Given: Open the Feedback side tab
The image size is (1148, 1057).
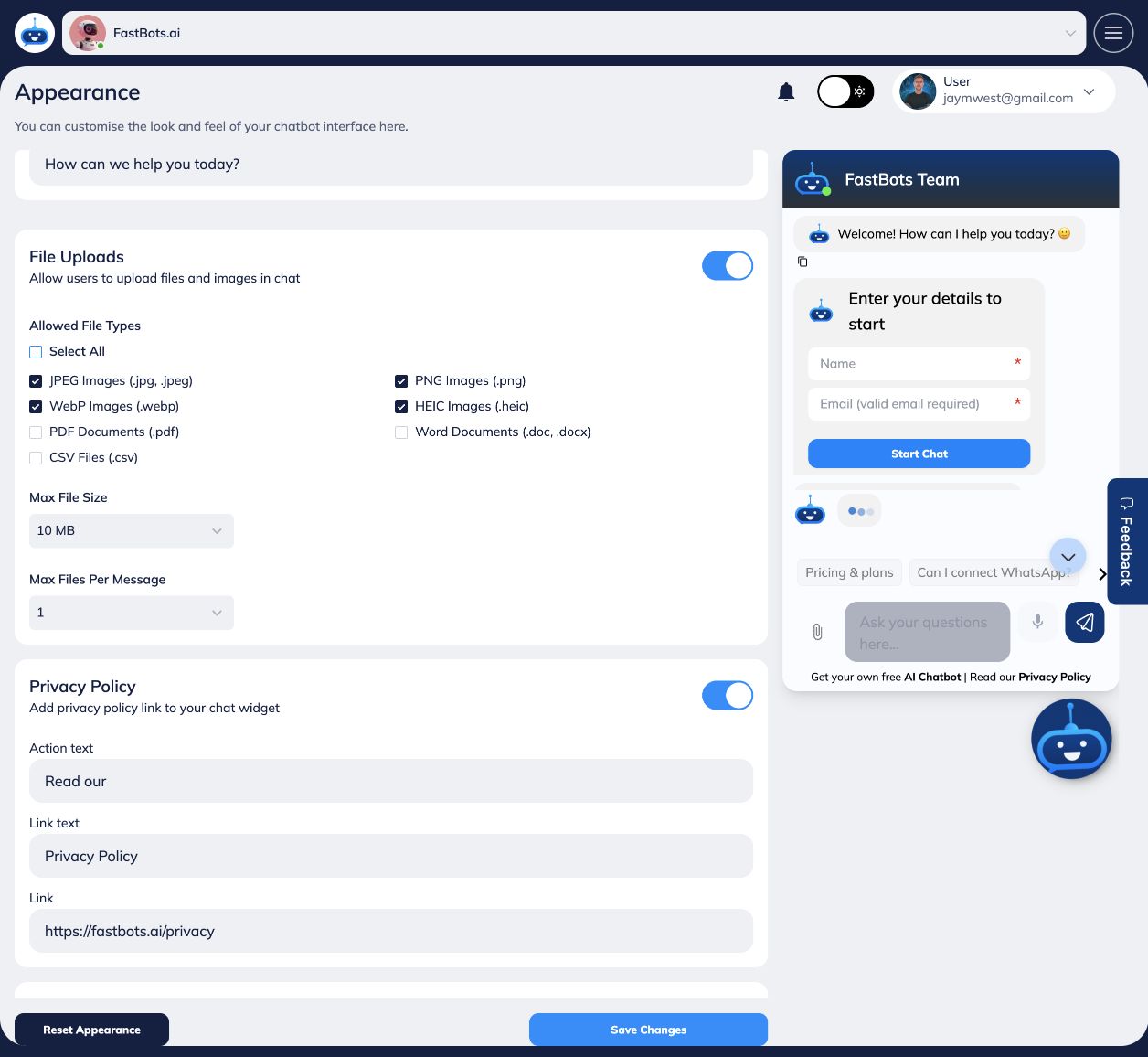Looking at the screenshot, I should [x=1127, y=541].
